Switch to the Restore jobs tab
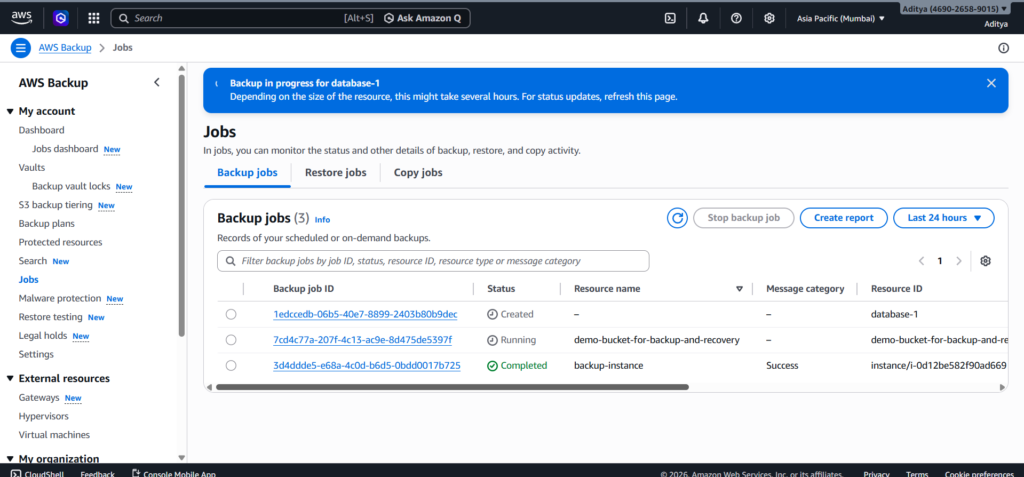The height and width of the screenshot is (477, 1024). (x=335, y=173)
